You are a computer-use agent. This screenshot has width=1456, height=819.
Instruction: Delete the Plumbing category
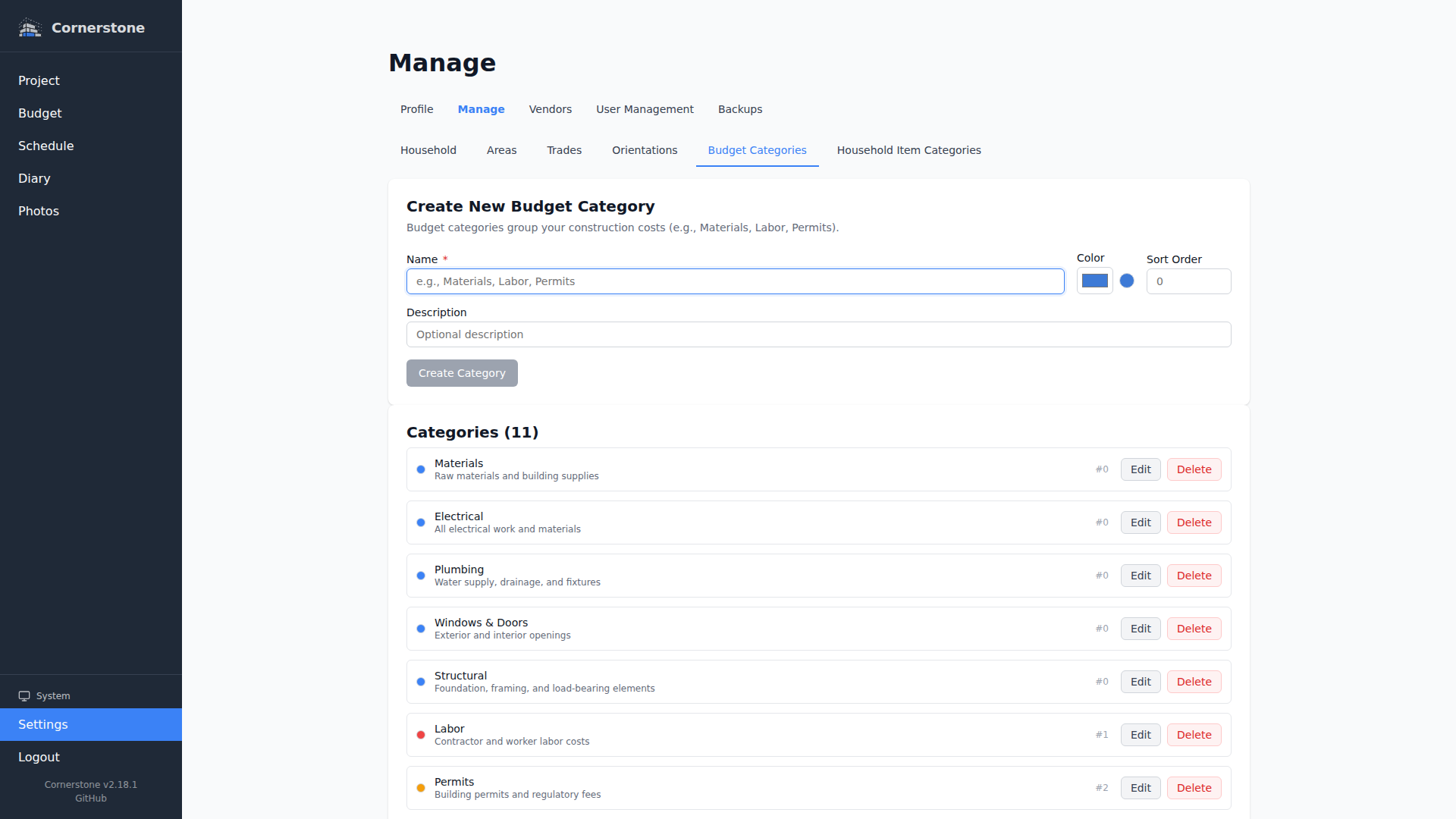click(x=1194, y=576)
